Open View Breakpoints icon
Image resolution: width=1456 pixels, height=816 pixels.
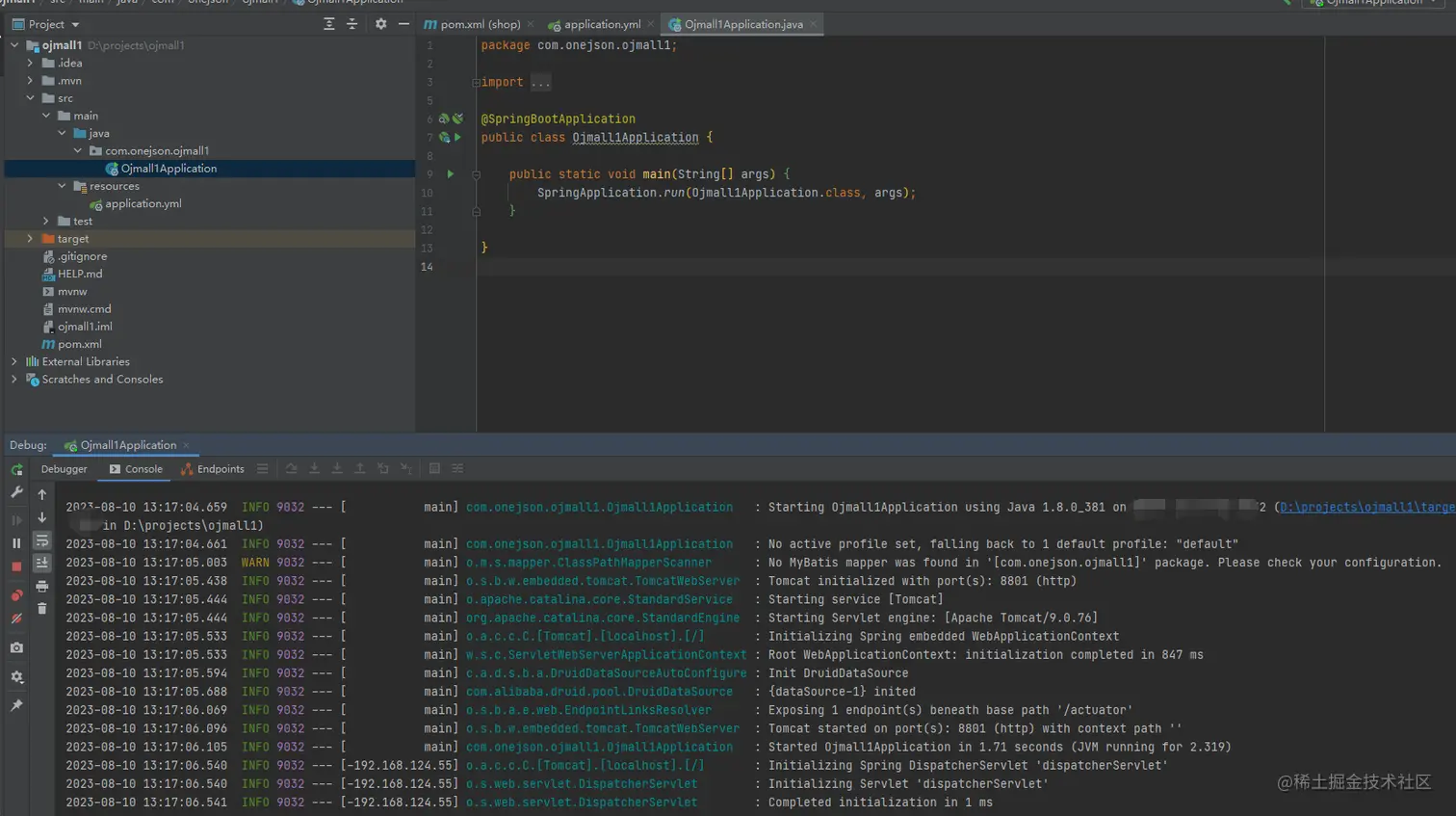tap(16, 595)
